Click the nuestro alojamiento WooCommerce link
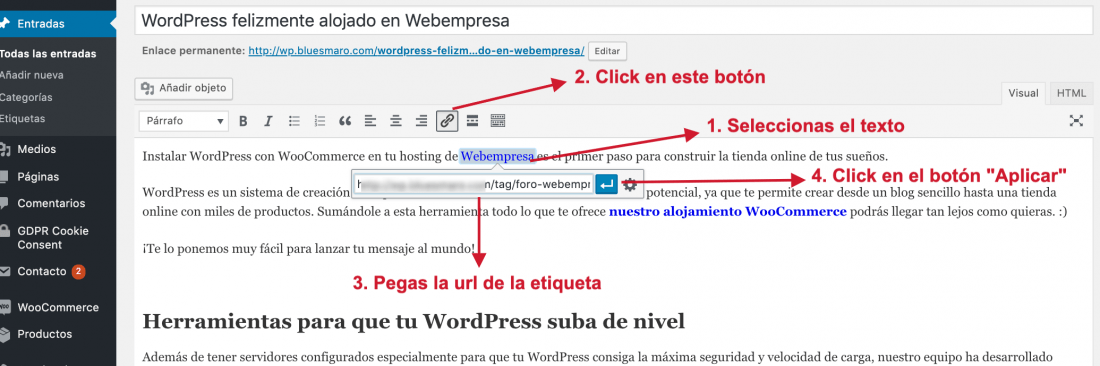This screenshot has width=1100, height=366. (727, 211)
